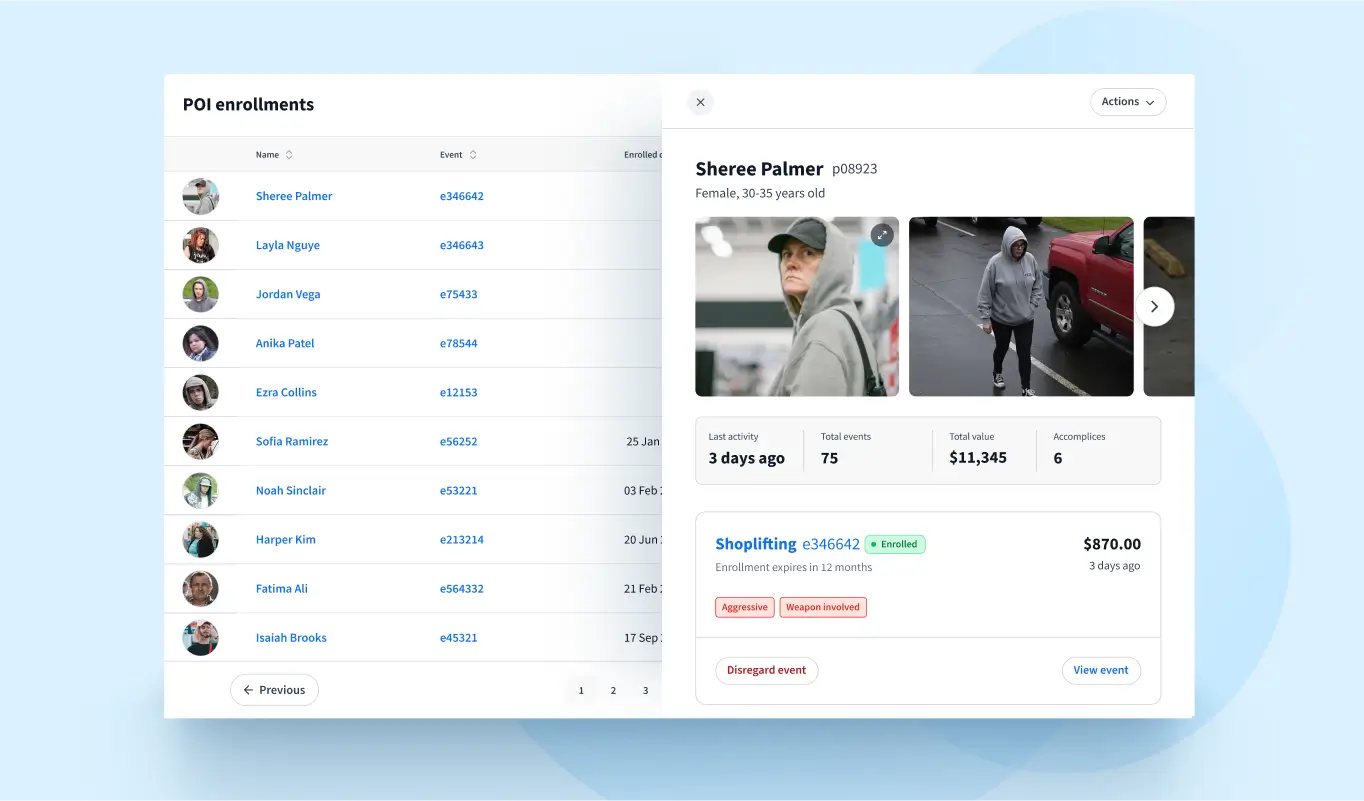The width and height of the screenshot is (1364, 801).
Task: Open event e53221 link
Action: coord(459,490)
